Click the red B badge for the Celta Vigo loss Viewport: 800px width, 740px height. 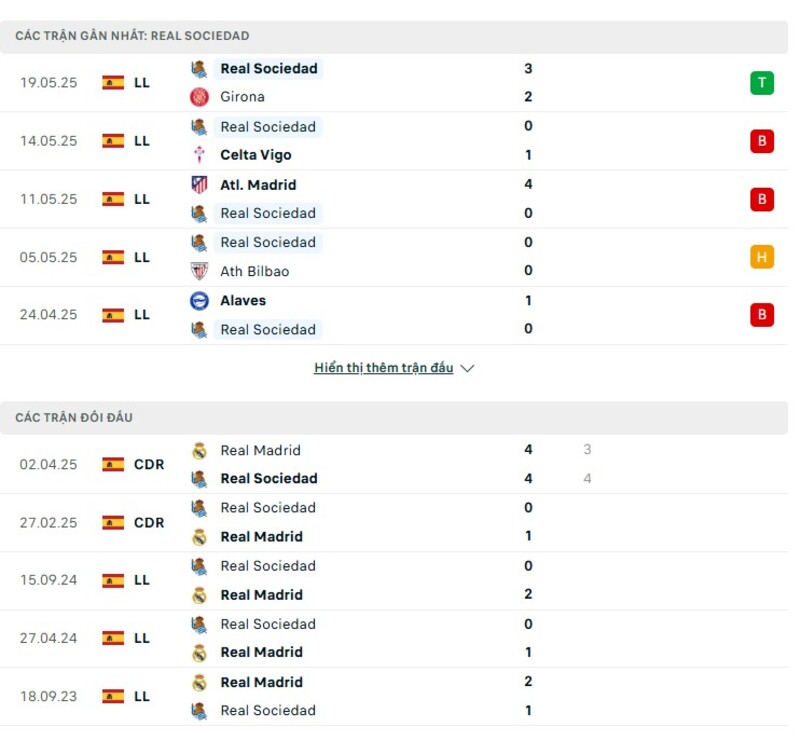[x=763, y=140]
